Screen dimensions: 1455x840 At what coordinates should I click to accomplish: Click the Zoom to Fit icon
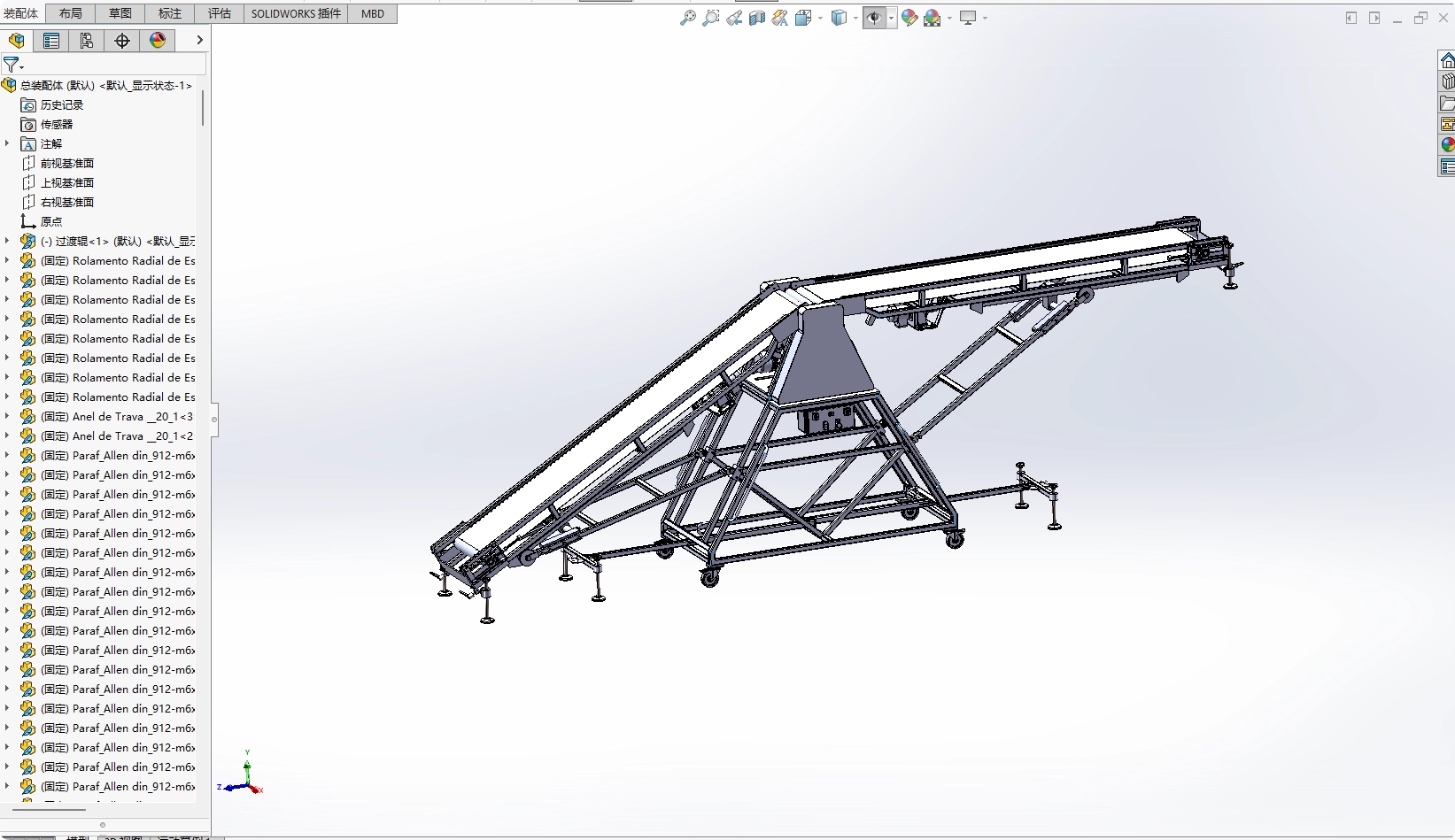[x=687, y=18]
